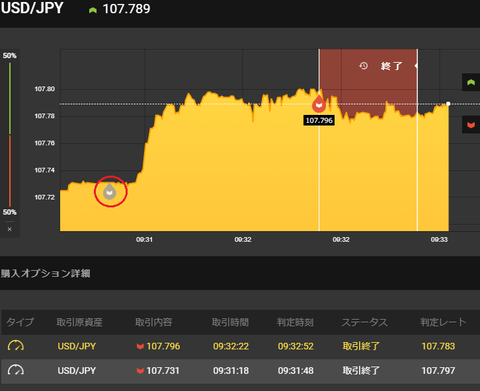Click the judgment time 09:31:48
The image size is (480, 391).
[296, 371]
